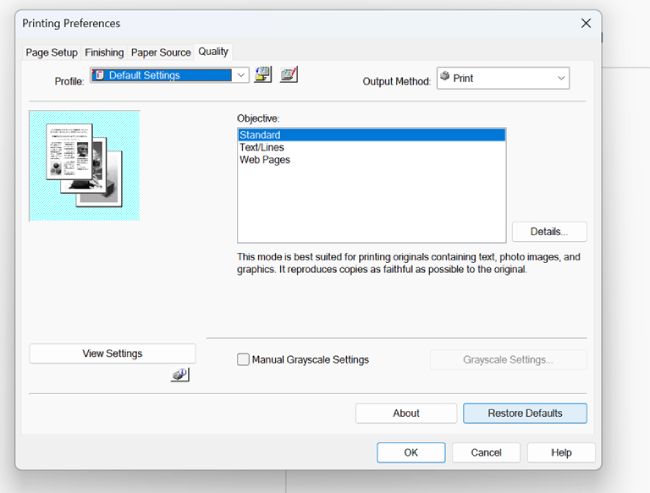Click the page layout preview thumbnail
This screenshot has height=493, width=650.
coord(84,165)
